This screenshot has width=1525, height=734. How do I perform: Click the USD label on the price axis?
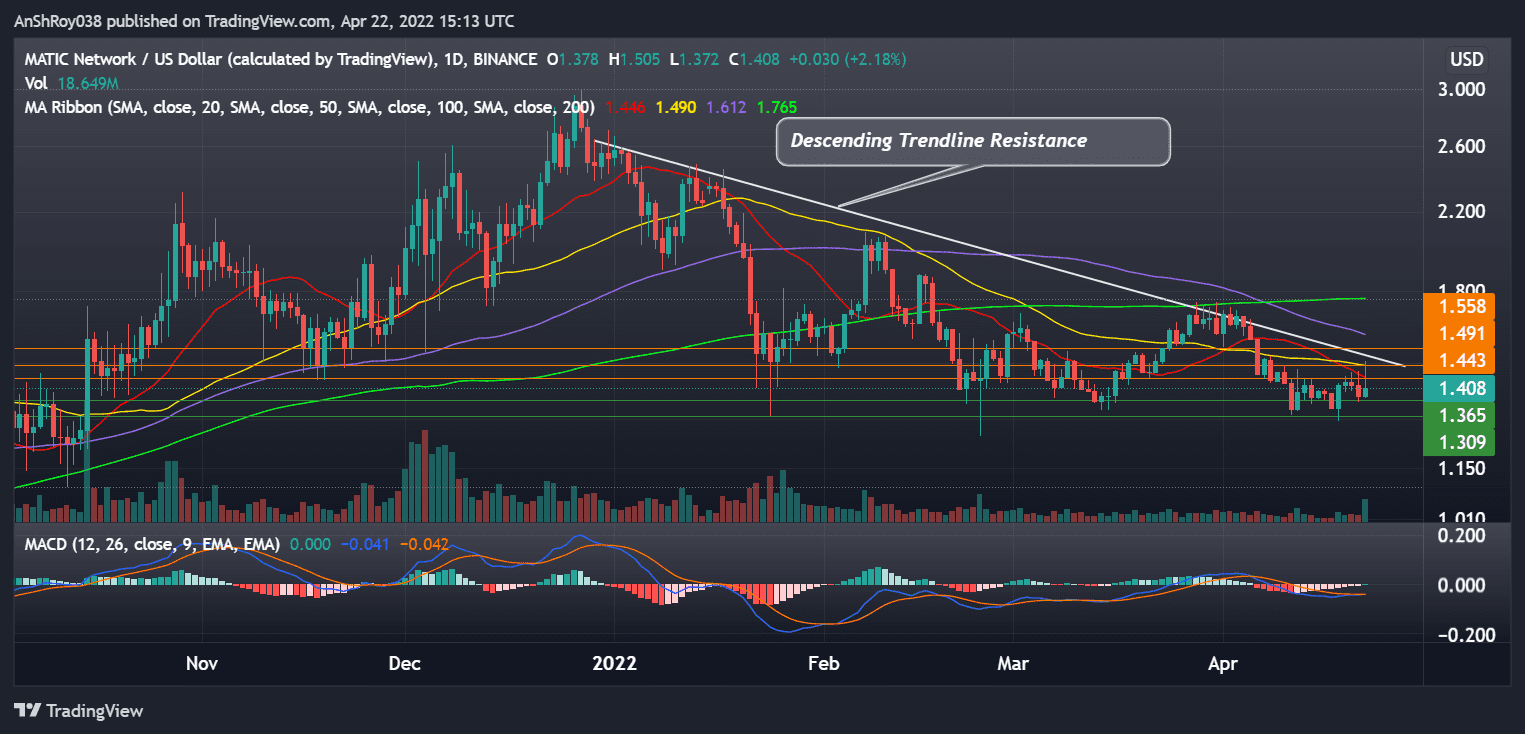(x=1467, y=59)
